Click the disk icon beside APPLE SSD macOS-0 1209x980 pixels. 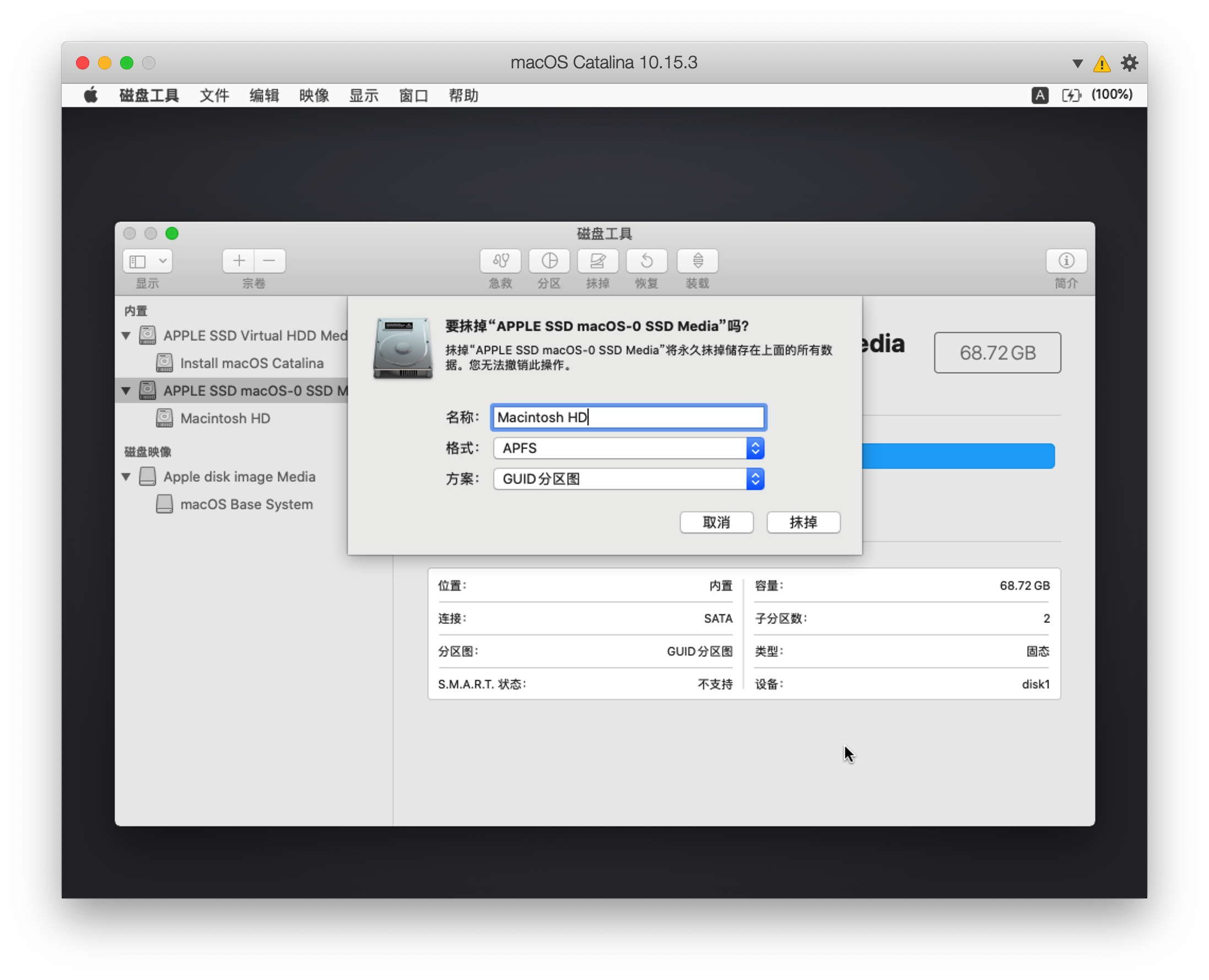[148, 390]
